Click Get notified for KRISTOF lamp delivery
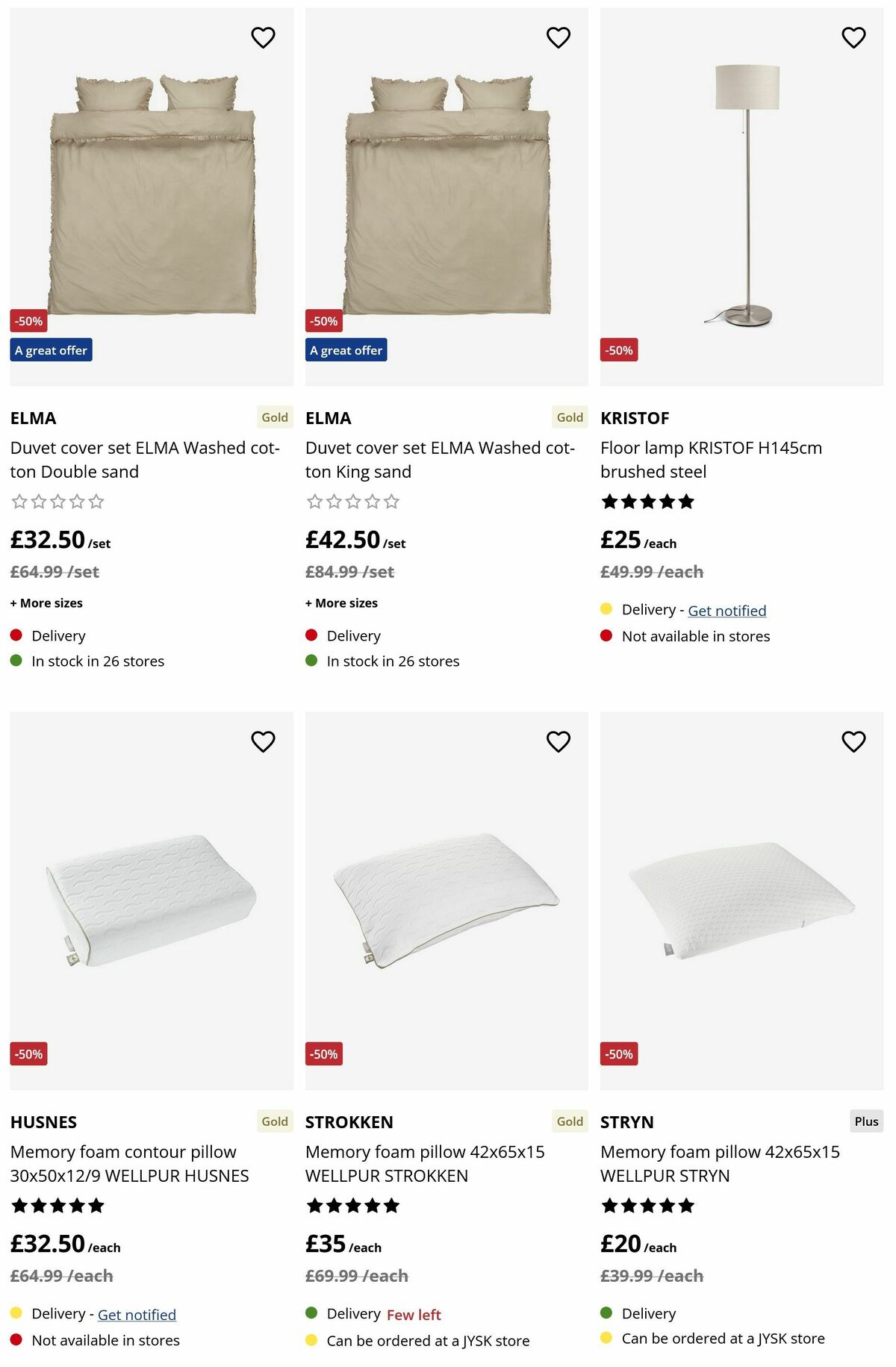The image size is (896, 1367). [727, 611]
